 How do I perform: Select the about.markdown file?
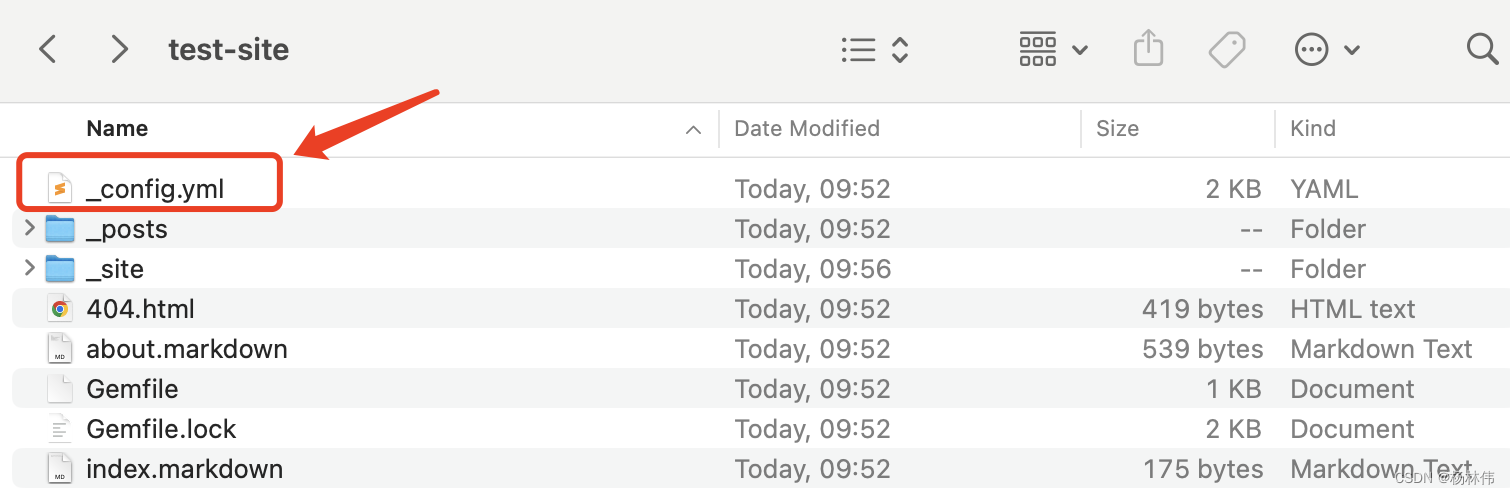pyautogui.click(x=187, y=349)
